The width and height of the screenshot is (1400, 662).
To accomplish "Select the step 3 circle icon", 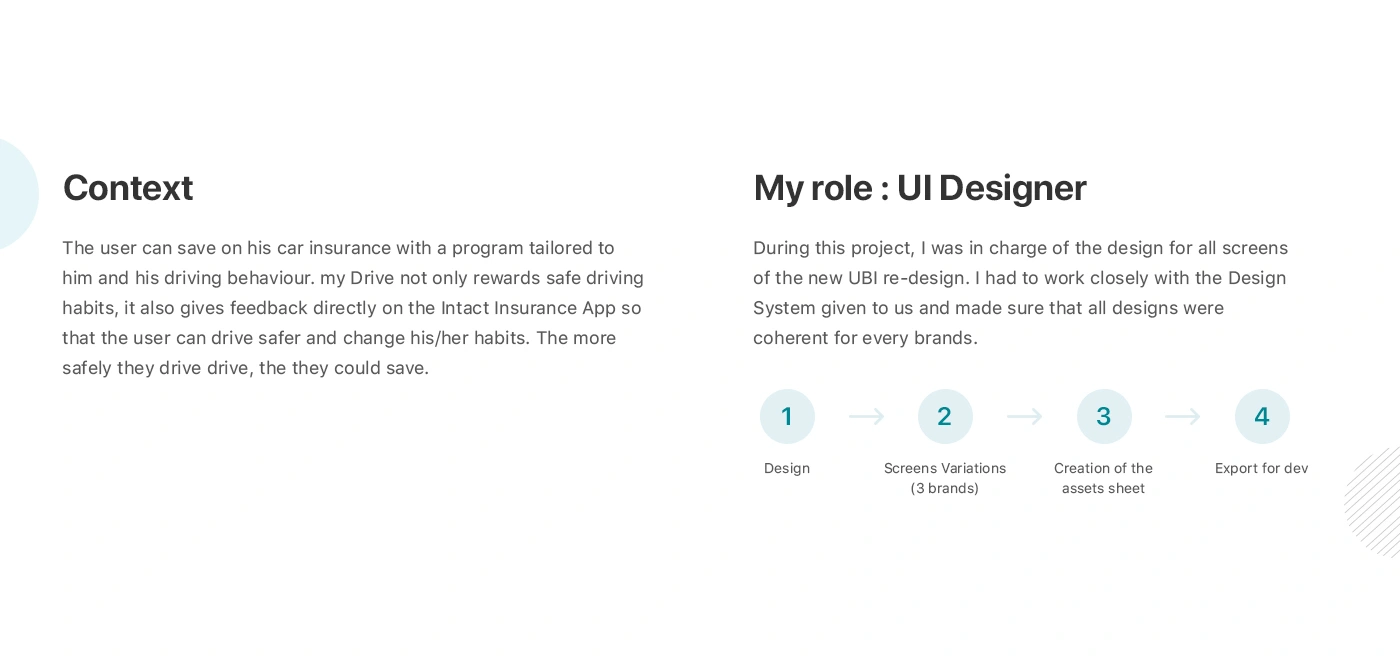I will [1104, 417].
